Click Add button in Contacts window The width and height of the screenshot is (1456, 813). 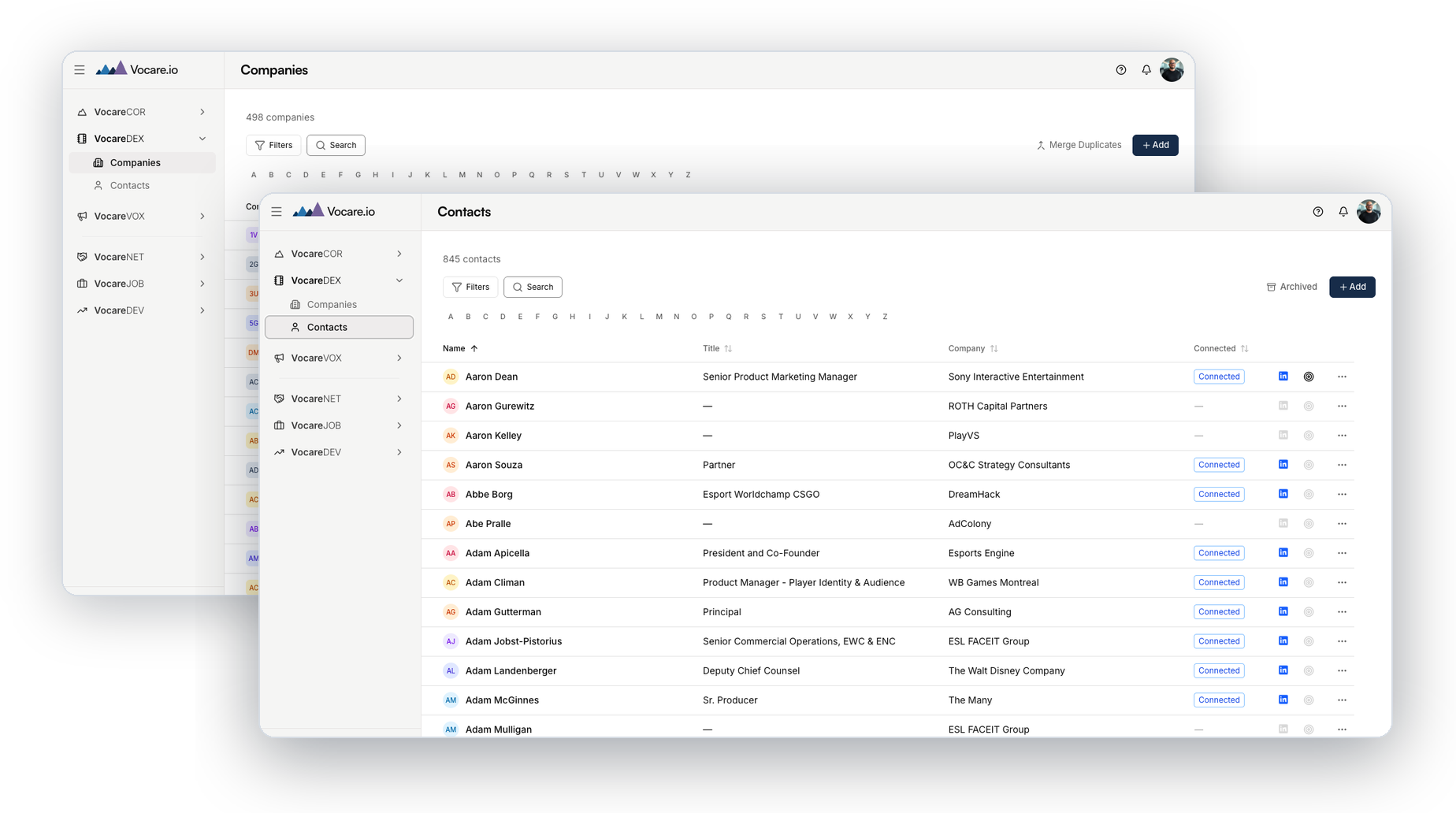pos(1352,287)
